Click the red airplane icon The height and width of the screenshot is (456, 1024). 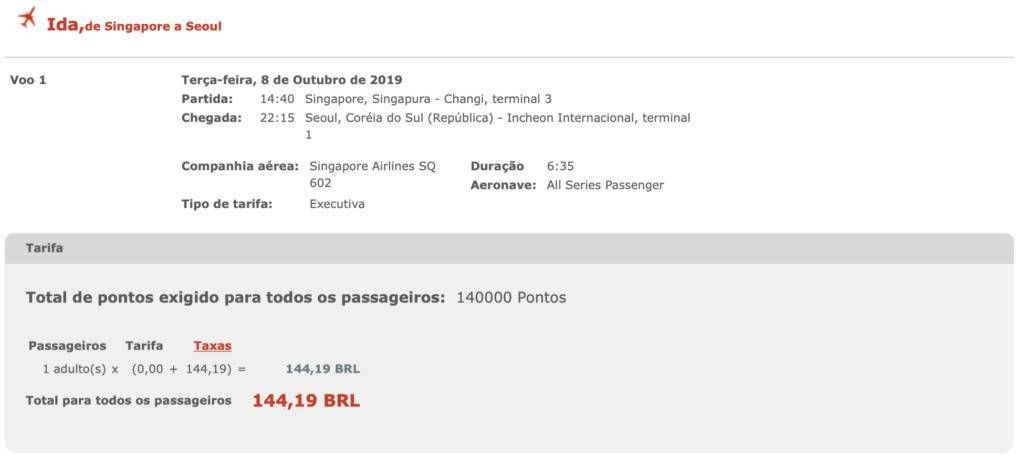27,18
